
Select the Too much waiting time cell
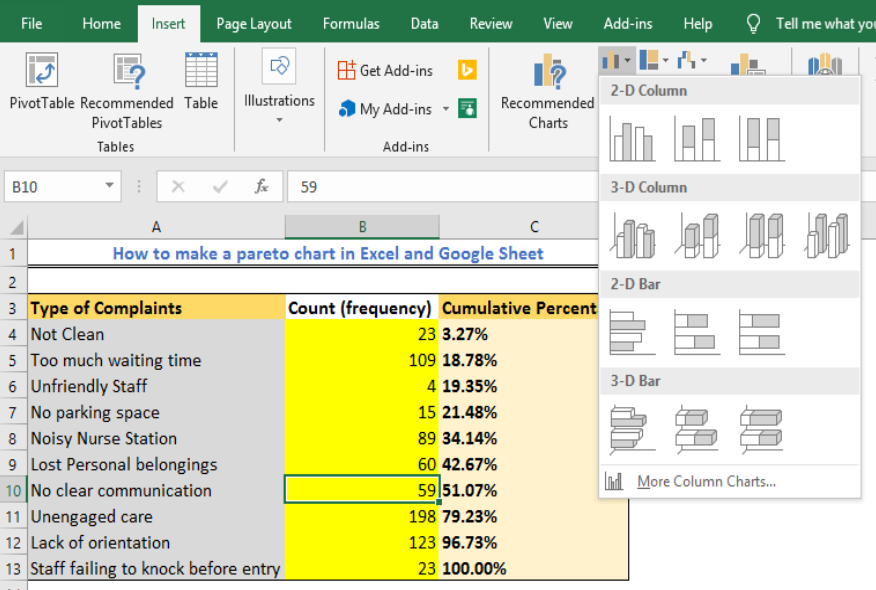coord(156,360)
